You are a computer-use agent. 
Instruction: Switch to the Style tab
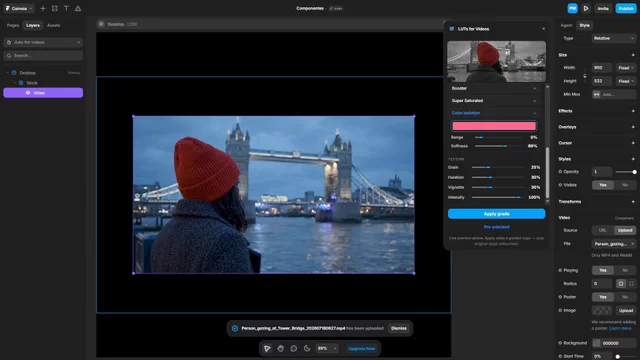tap(584, 25)
